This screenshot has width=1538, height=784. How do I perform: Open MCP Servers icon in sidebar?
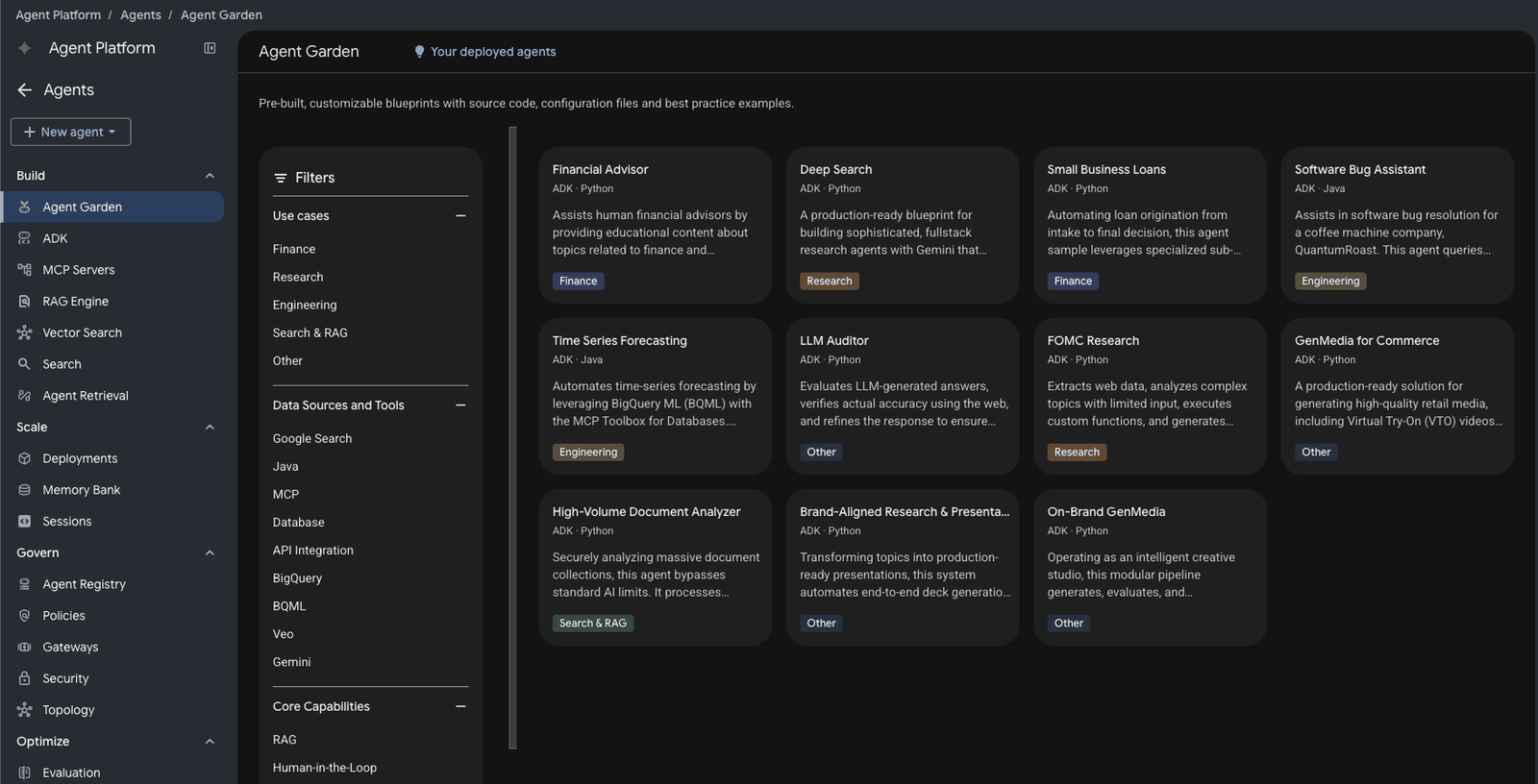(x=25, y=270)
